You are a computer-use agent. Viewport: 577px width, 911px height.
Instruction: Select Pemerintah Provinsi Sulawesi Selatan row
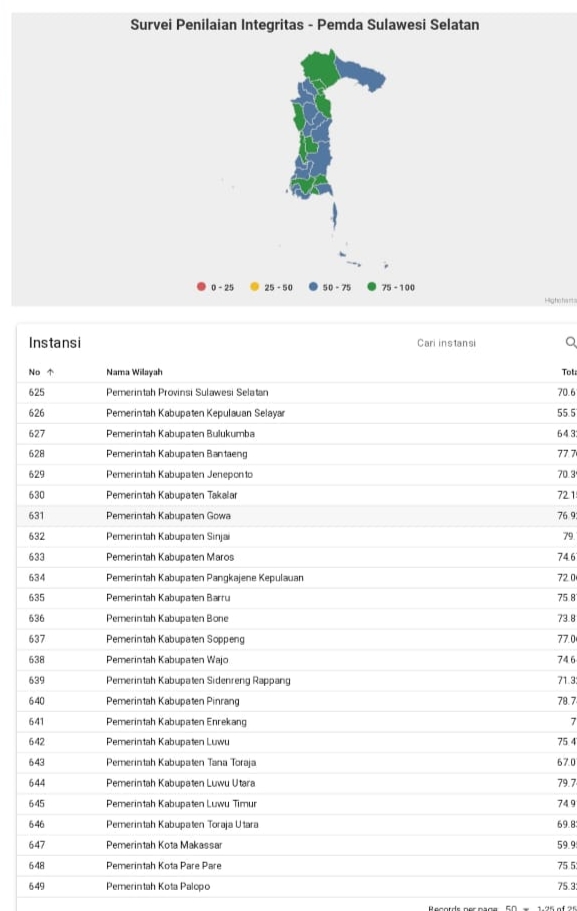[x=297, y=392]
